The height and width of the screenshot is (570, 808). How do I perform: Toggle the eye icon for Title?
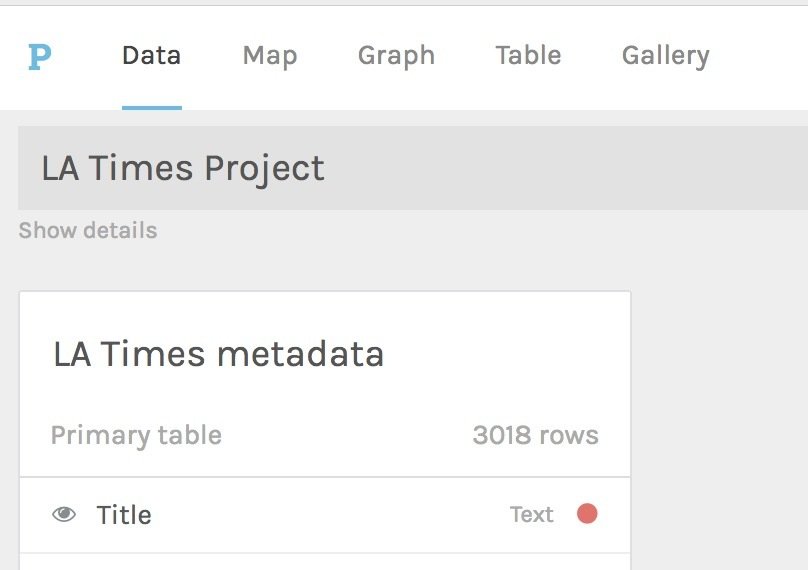point(64,515)
